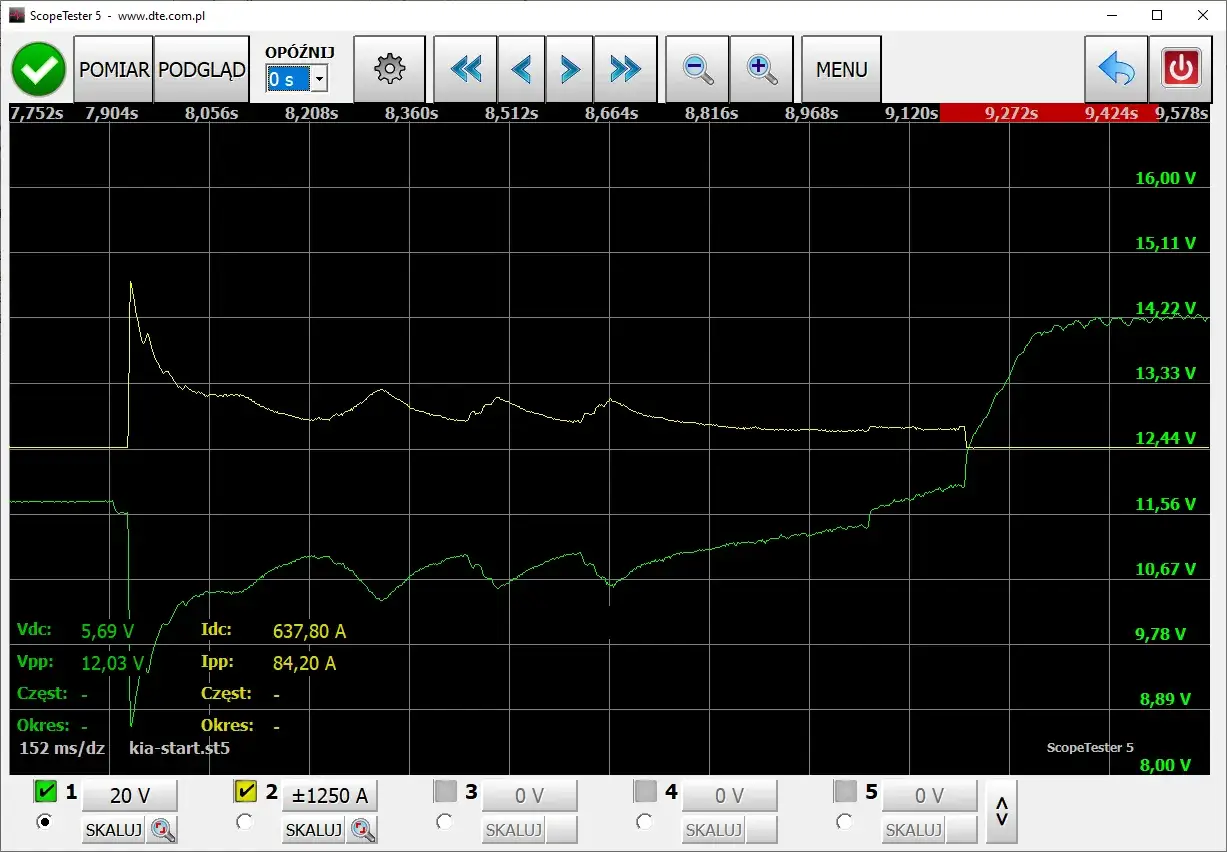This screenshot has height=852, width=1227.
Task: Click the Idc 637,80 A reading
Action: 309,631
